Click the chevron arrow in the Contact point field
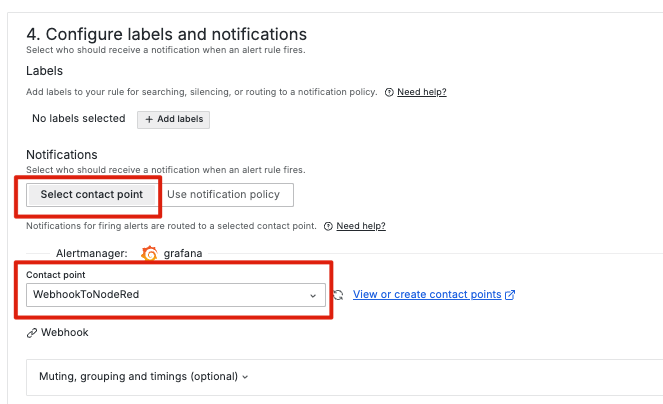 pos(313,296)
